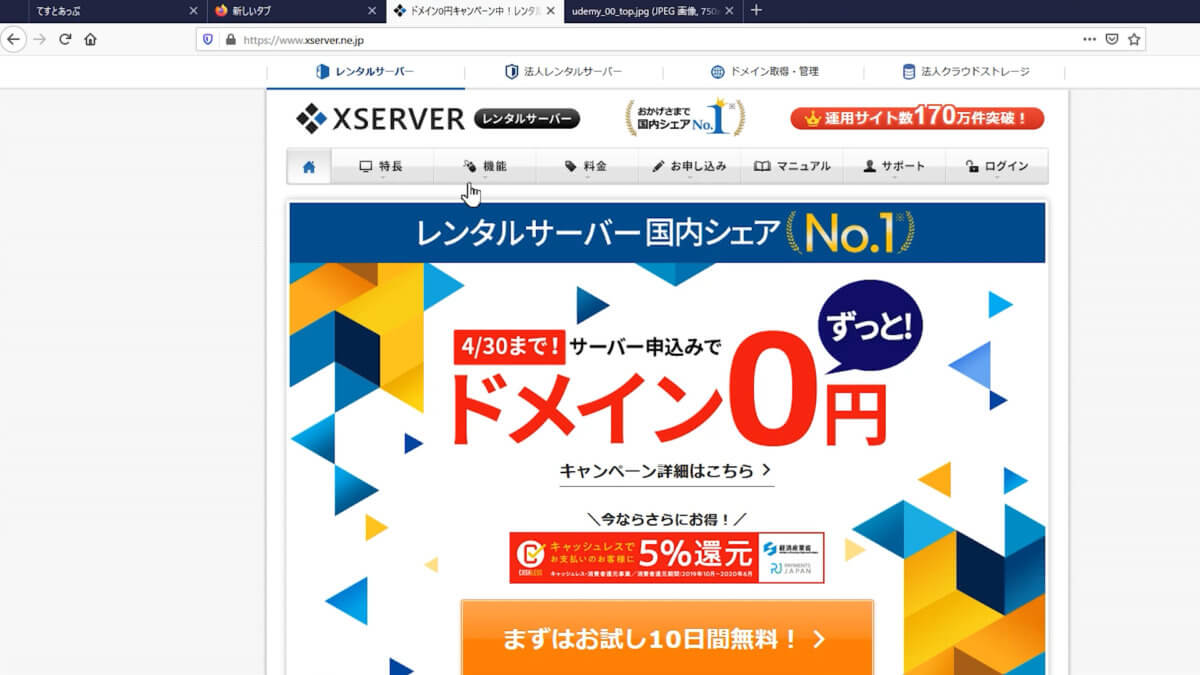Click the XSERVER logo
Screen dimensions: 1200x675
380,119
